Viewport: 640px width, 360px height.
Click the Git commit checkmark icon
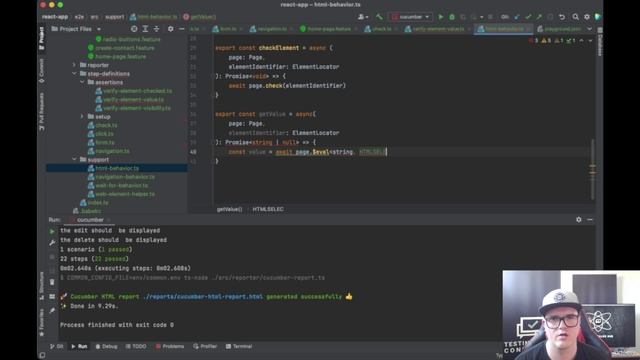(x=528, y=17)
